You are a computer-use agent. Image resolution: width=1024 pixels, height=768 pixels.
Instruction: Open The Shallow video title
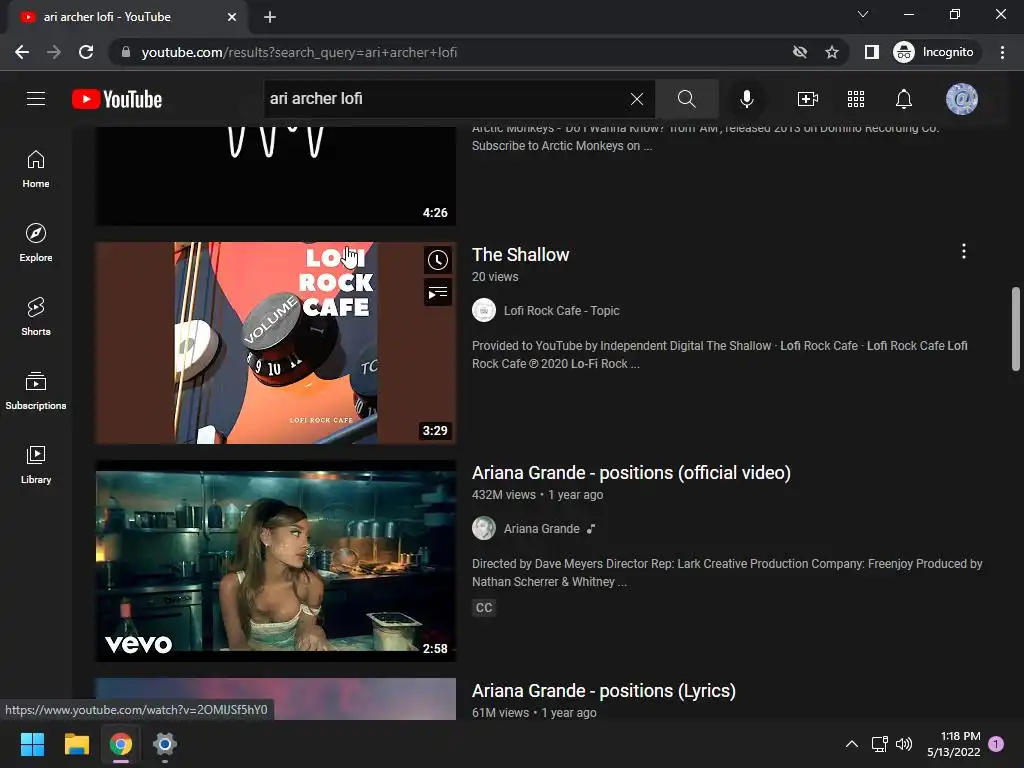pos(520,255)
